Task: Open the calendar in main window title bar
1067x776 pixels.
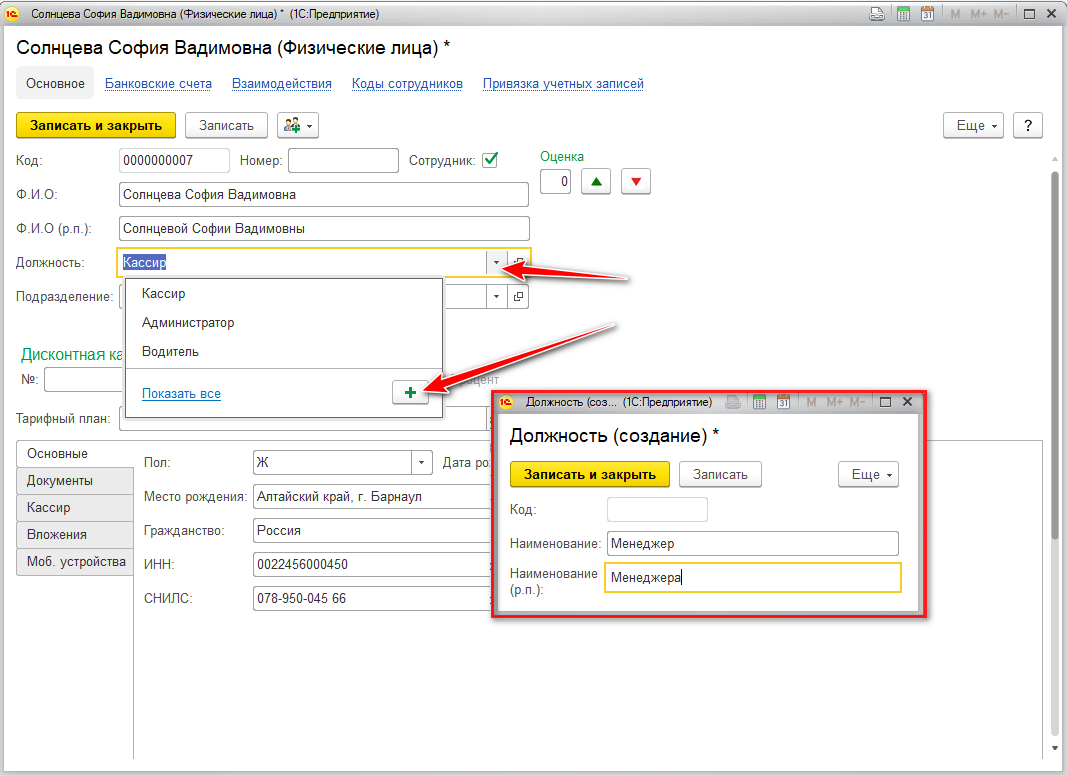Action: pos(928,15)
